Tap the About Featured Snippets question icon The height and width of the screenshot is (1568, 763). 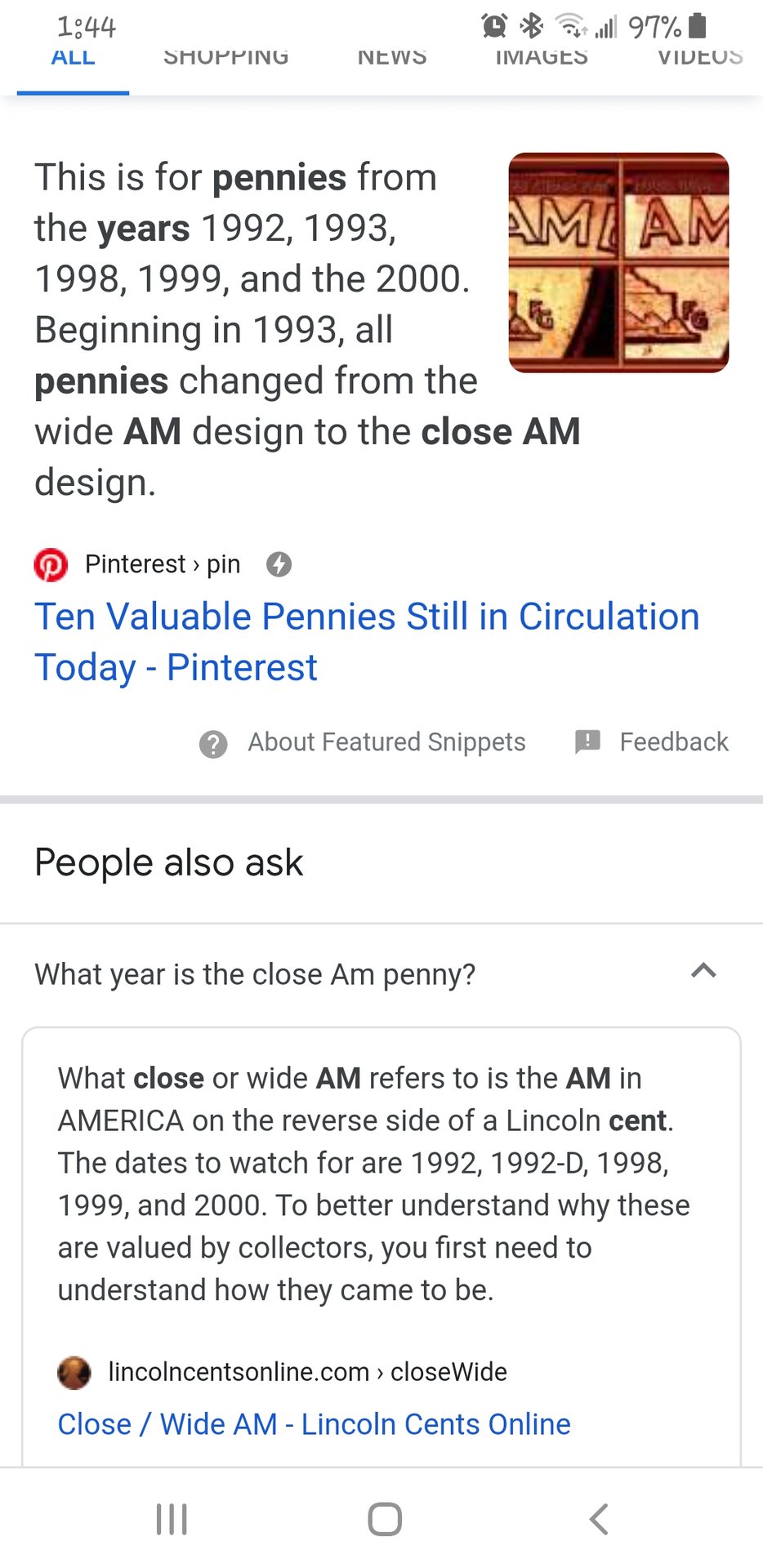[x=213, y=743]
